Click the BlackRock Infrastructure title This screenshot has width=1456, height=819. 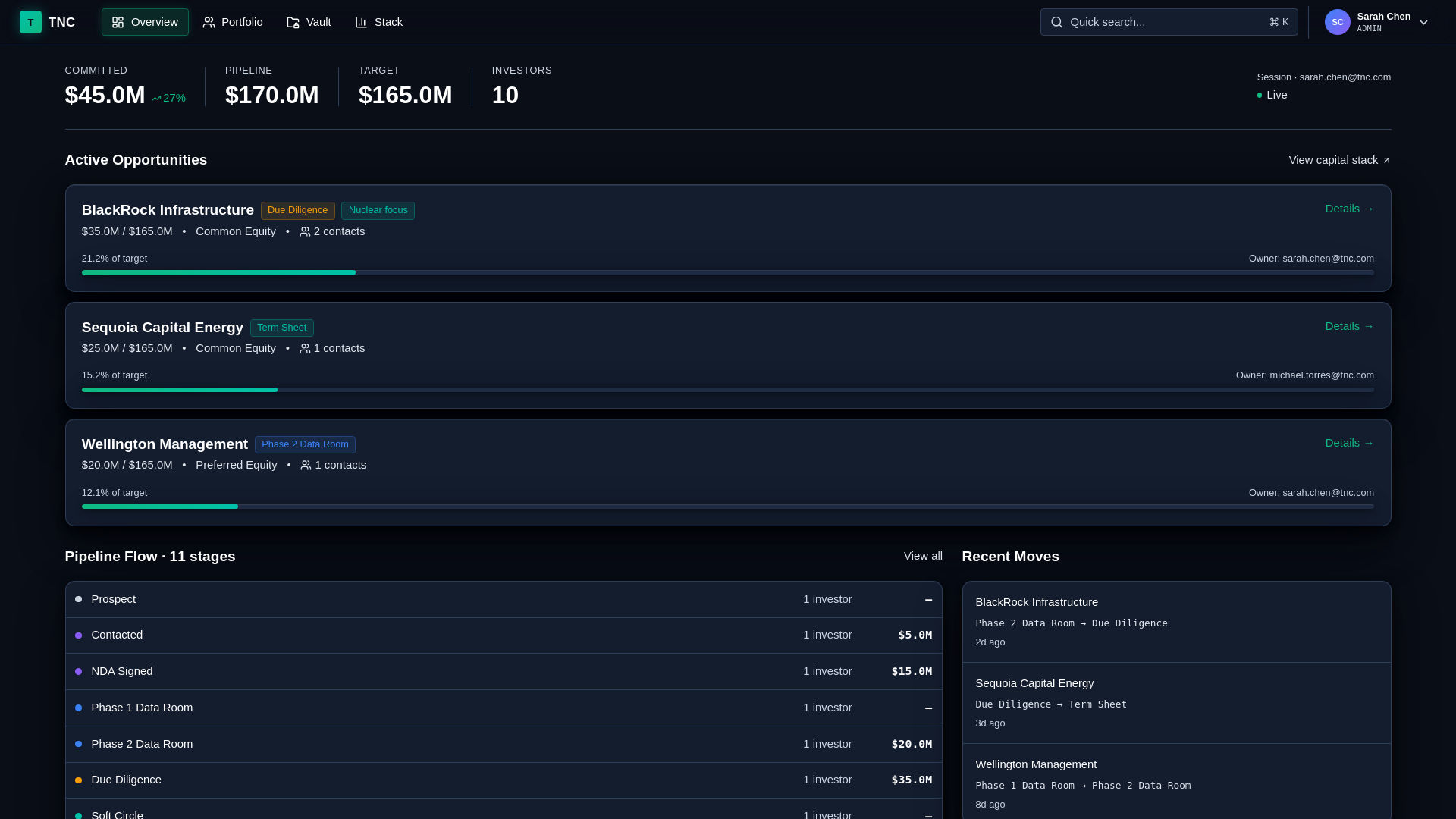(x=168, y=210)
